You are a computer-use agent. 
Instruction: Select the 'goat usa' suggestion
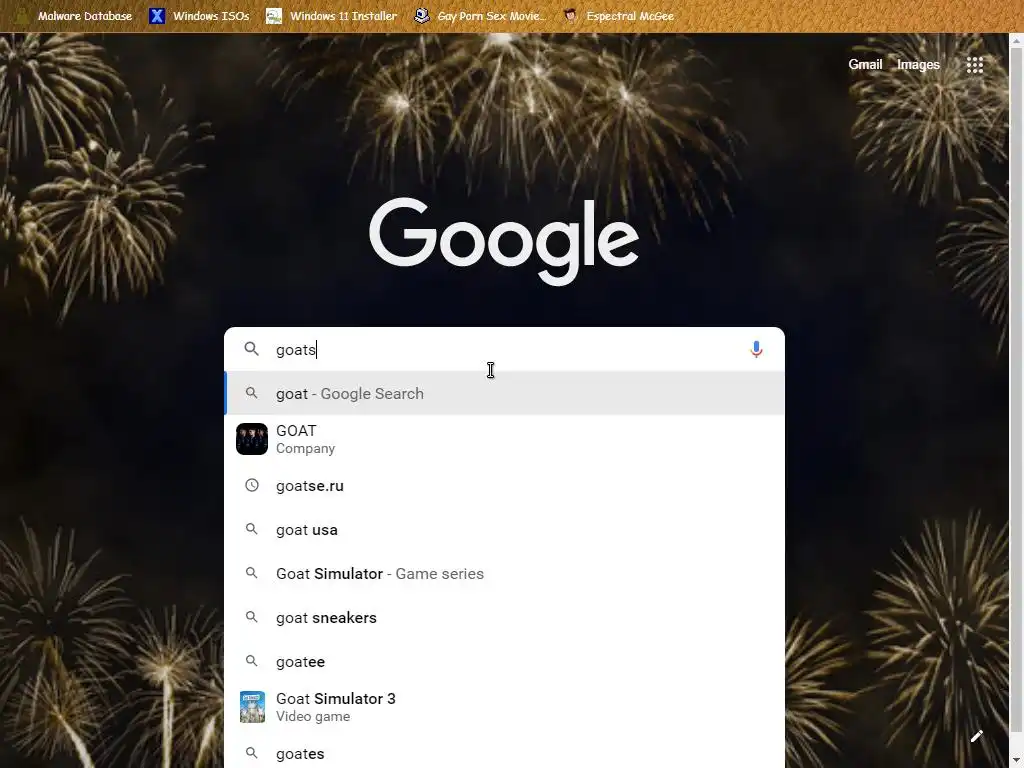pos(504,530)
